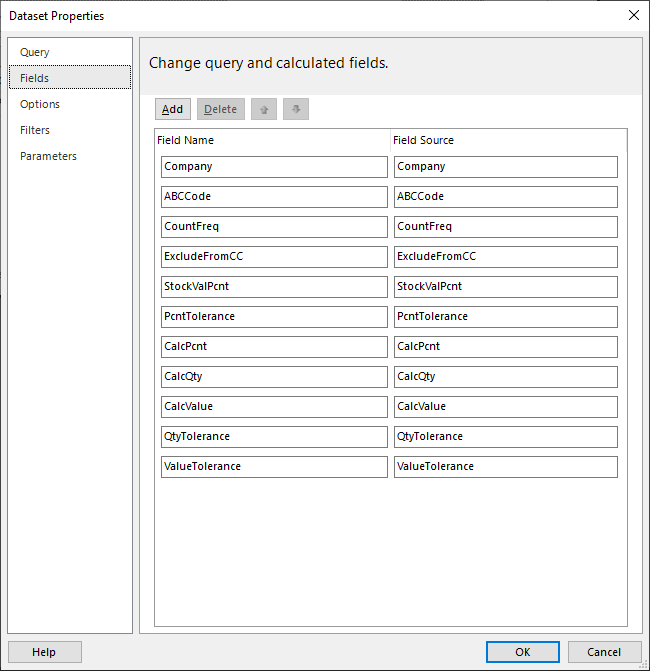Focus the StockValPcnt field source box

pos(505,287)
